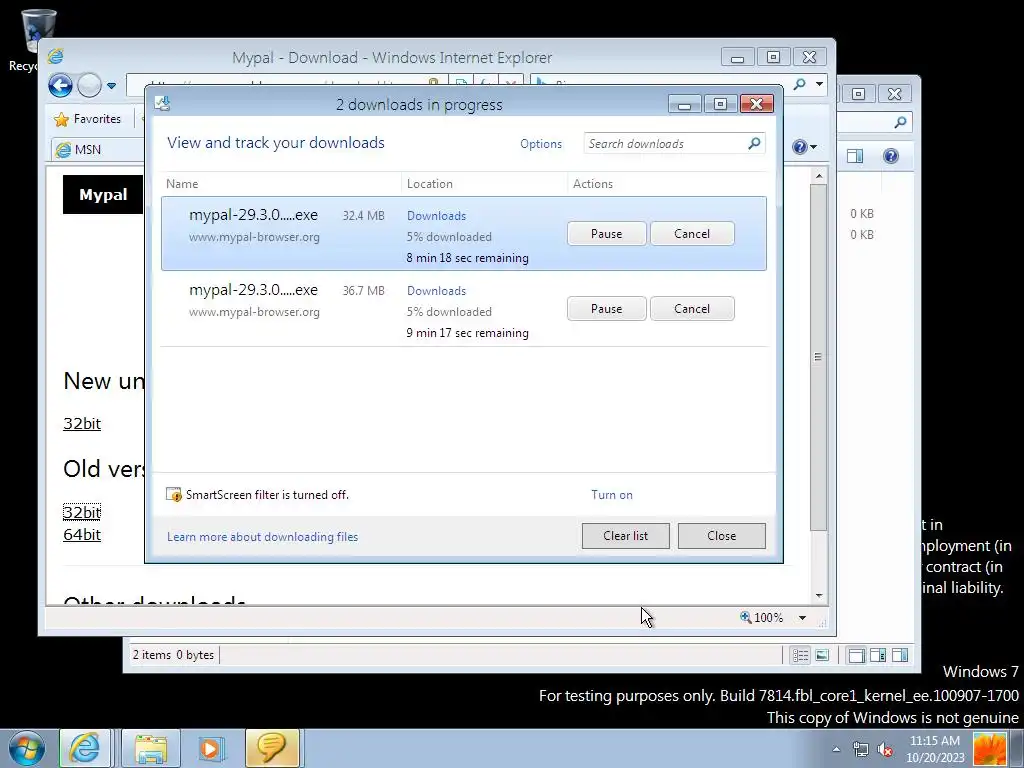Screen dimensions: 1024x768
Task: Toggle preview pane icon in Explorer window
Action: click(855, 156)
